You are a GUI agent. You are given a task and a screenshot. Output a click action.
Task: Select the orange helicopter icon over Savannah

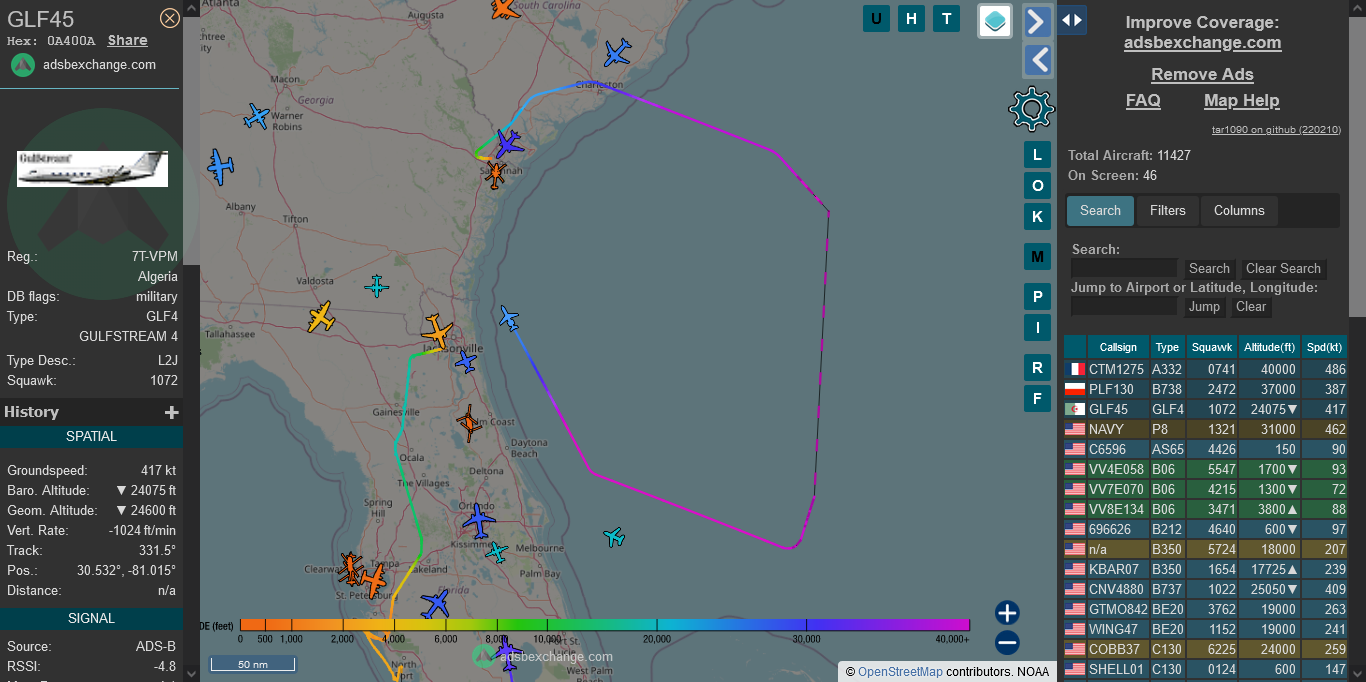tap(495, 175)
